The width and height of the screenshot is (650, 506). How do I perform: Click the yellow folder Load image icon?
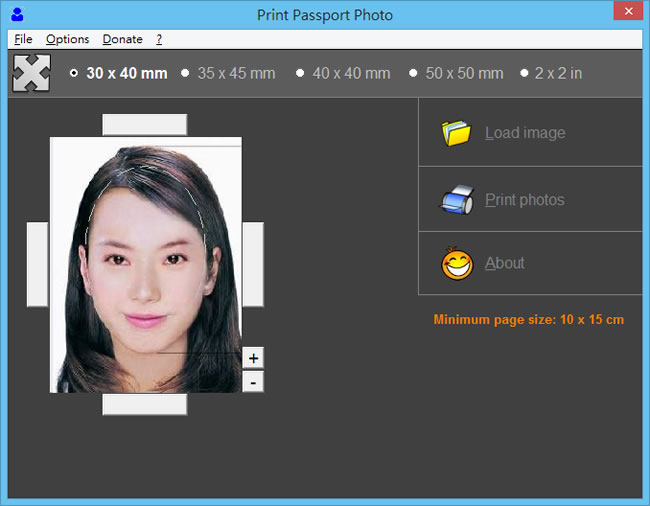(457, 133)
